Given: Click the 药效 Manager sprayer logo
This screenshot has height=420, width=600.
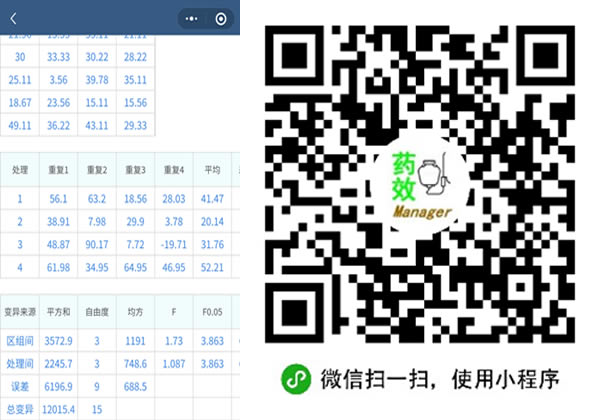Looking at the screenshot, I should click(421, 186).
